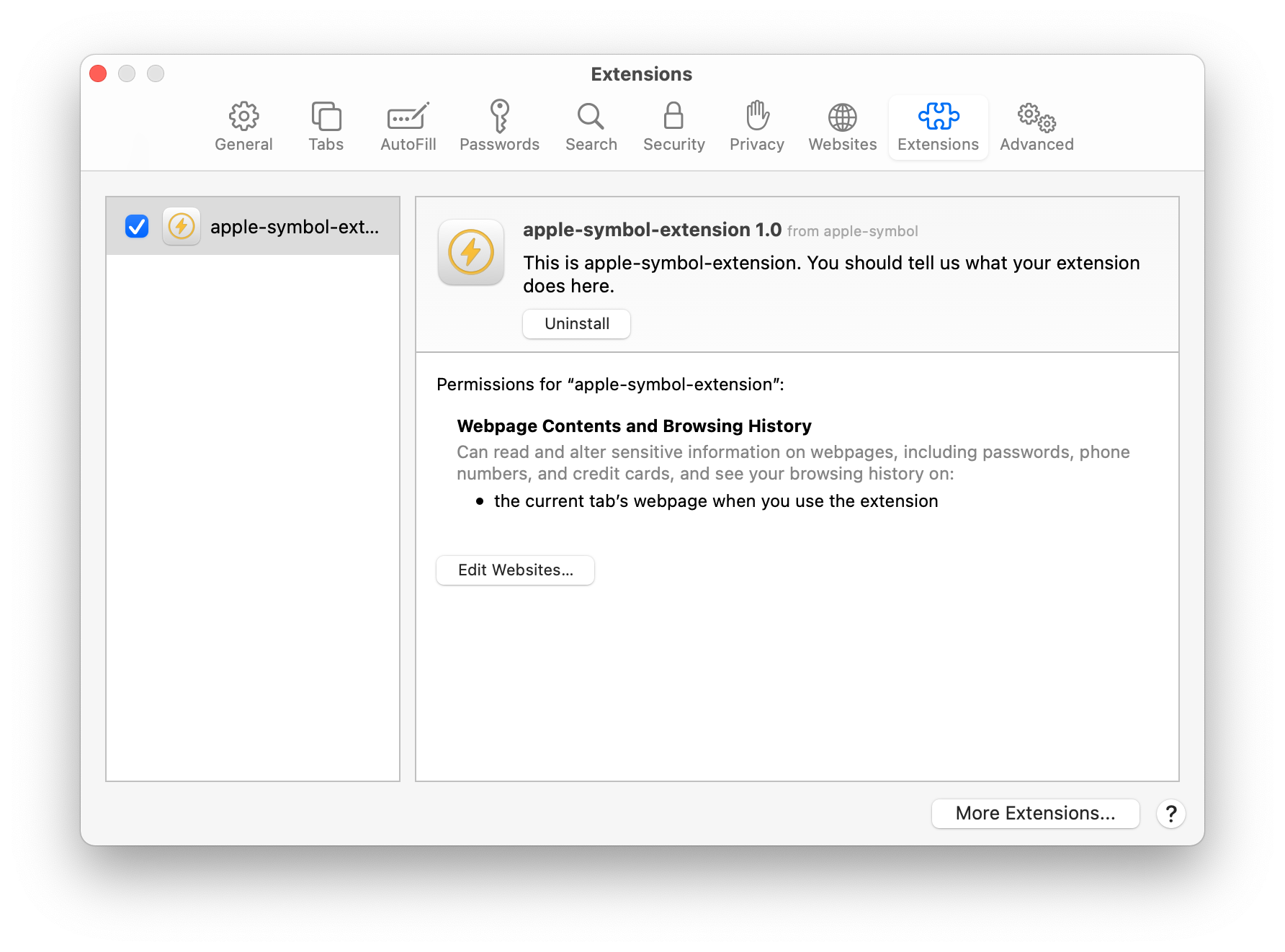This screenshot has height=952, width=1285.
Task: Open the AutoFill preferences pane
Action: coord(408,127)
